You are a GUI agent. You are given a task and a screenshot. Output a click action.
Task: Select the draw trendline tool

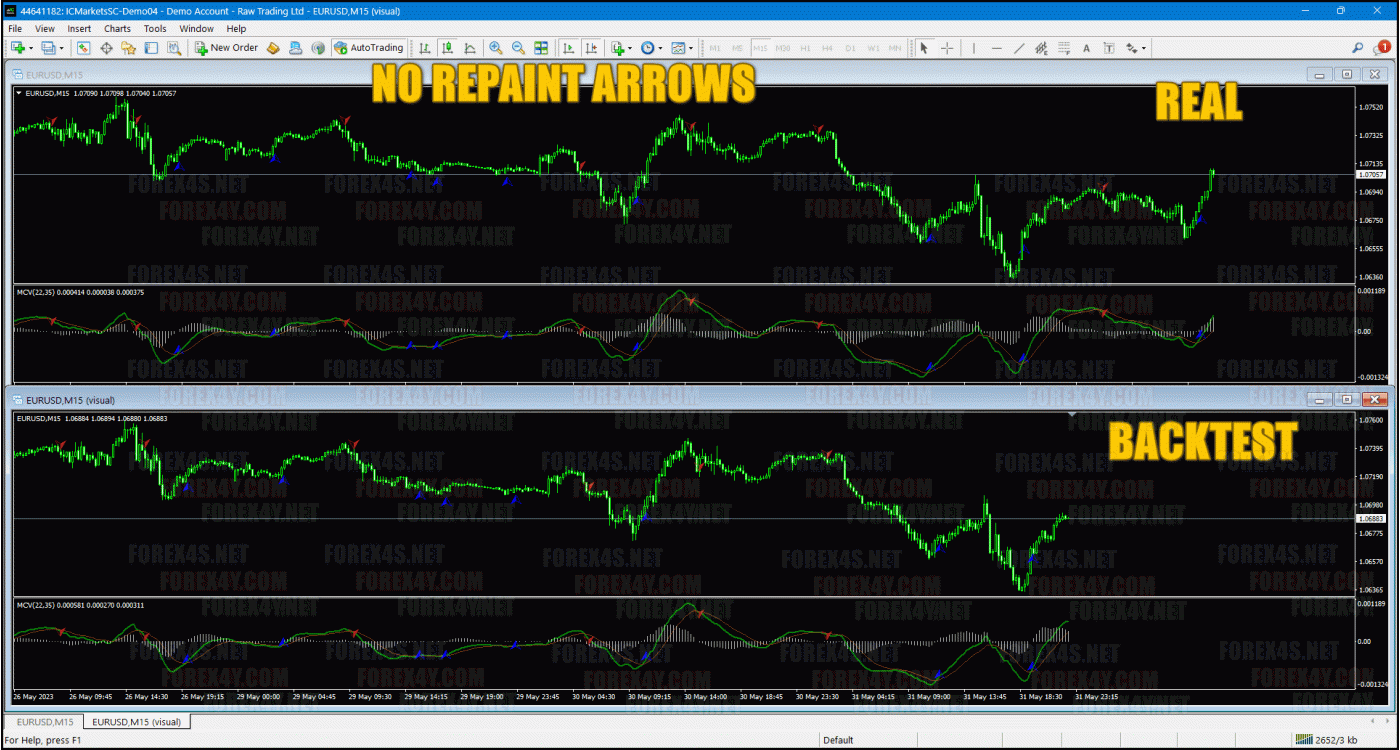[x=1019, y=48]
